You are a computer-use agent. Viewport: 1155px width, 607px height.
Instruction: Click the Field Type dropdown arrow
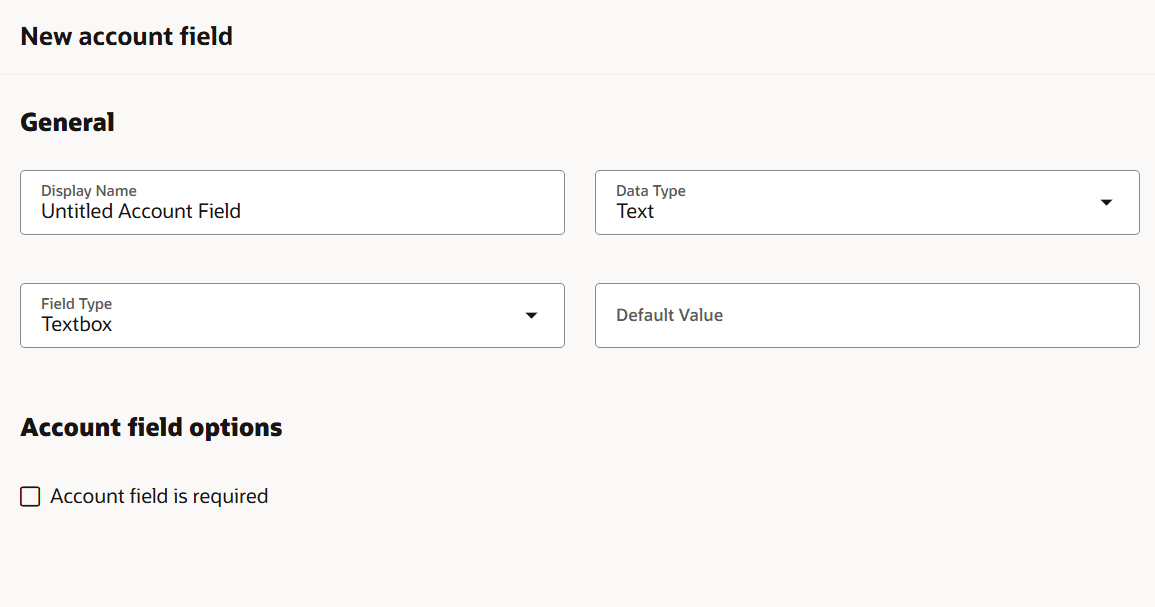[531, 316]
